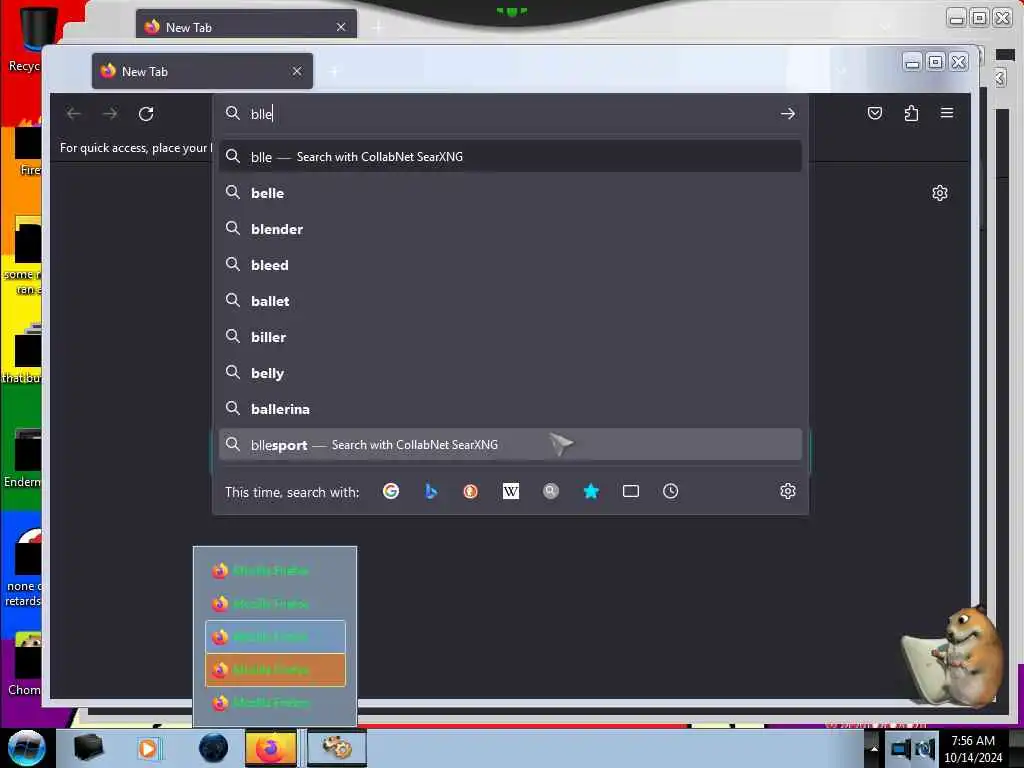Reload the current page
Screen dimensions: 1024x768
click(146, 114)
